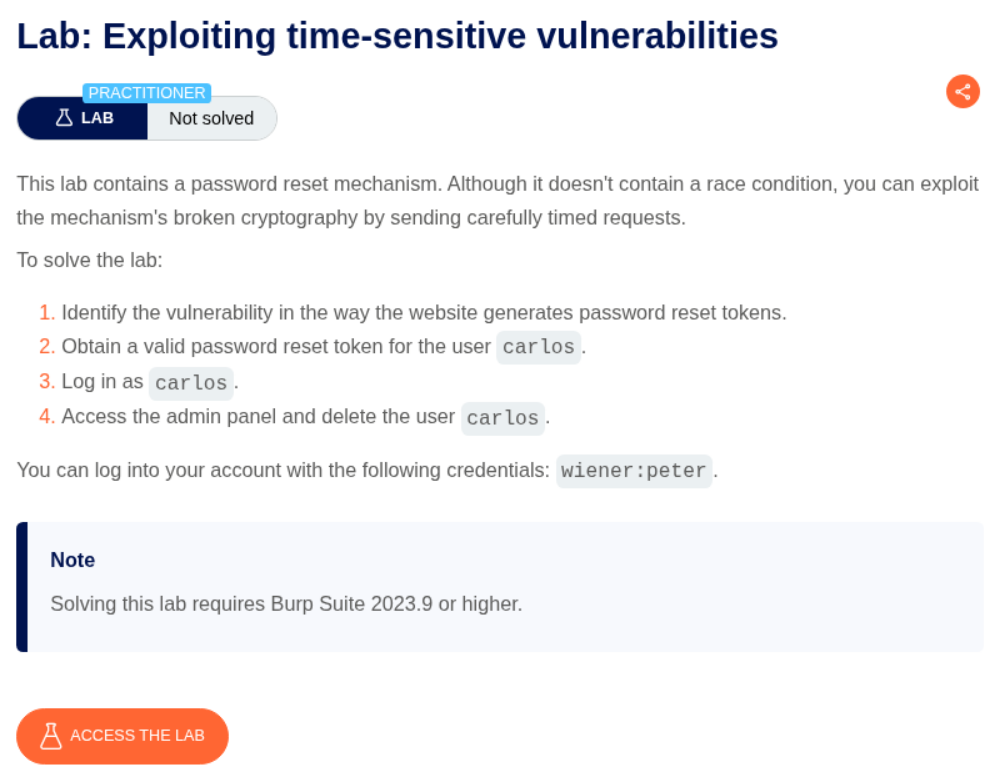Select the PRACTITIONER difficulty badge
Screen dimensions: 1002x773
147,93
